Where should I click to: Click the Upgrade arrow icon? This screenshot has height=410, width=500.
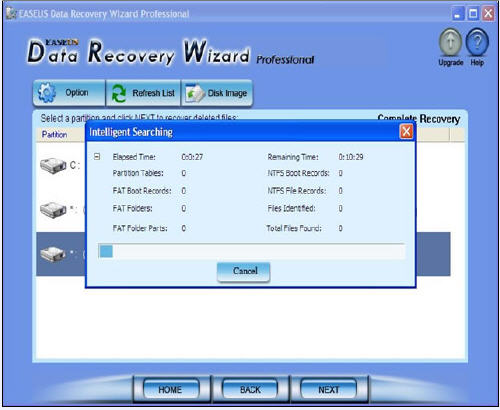coord(450,42)
